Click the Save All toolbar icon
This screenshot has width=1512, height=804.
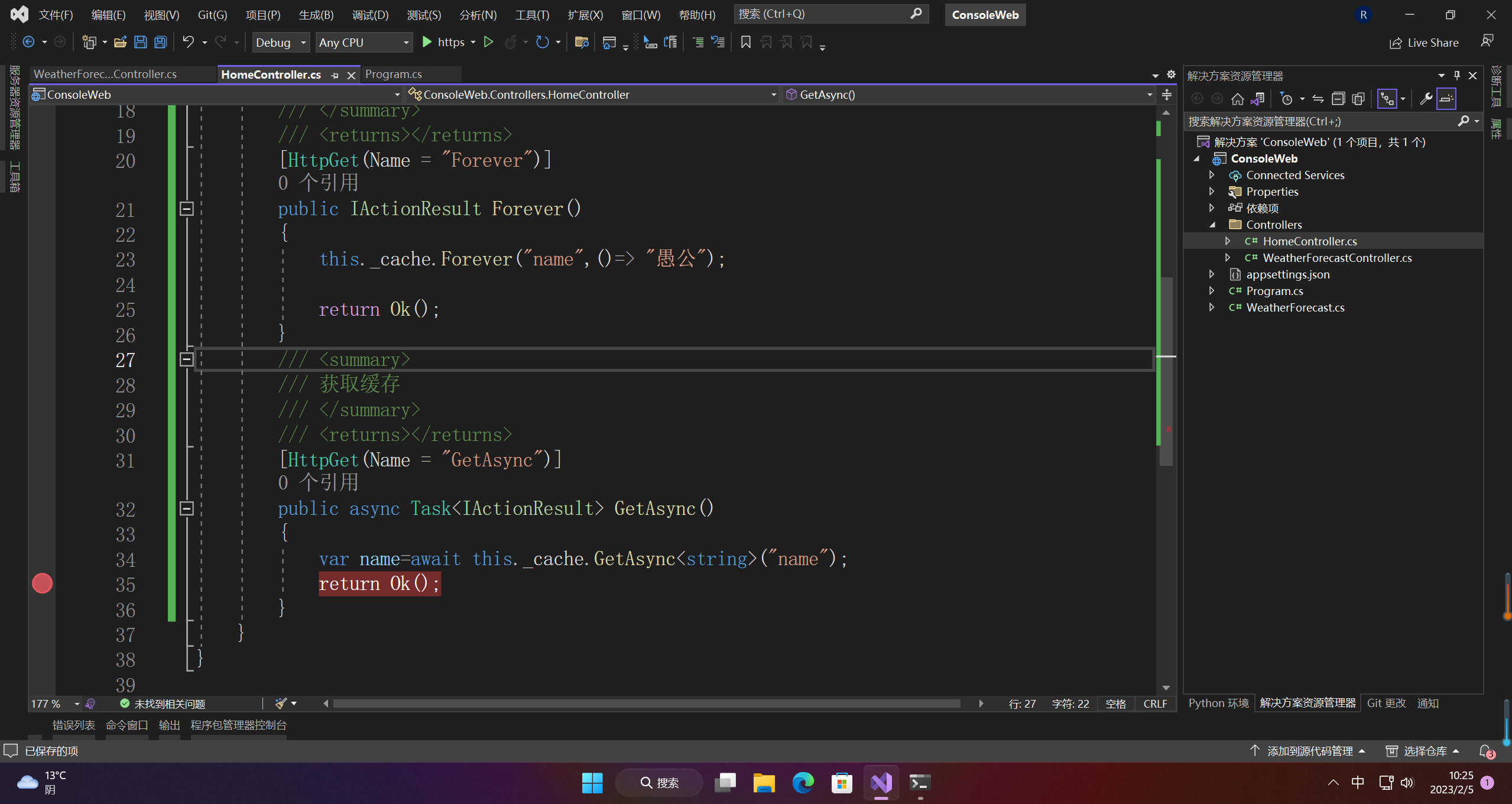point(160,43)
